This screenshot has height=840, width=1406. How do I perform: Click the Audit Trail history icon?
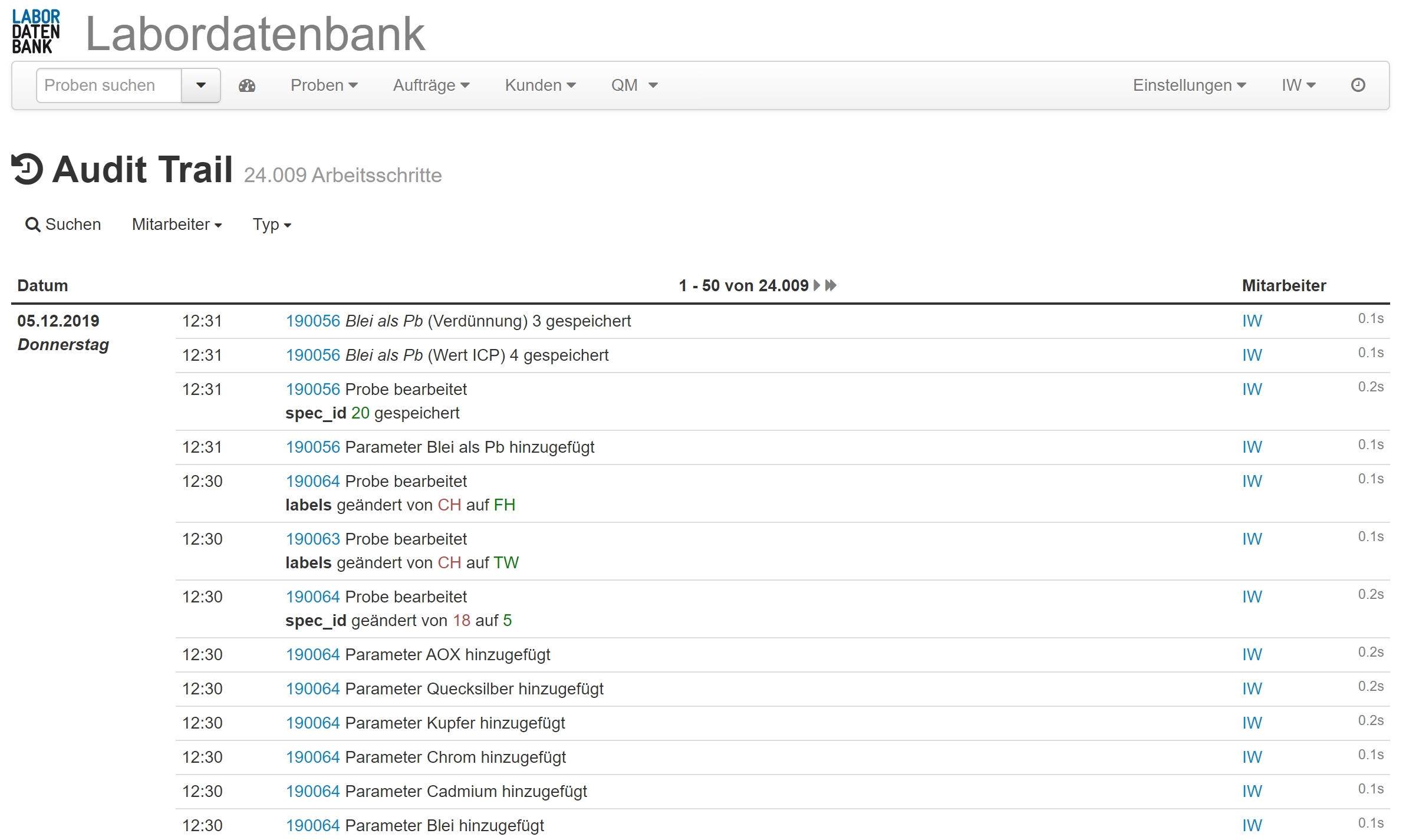coord(27,170)
